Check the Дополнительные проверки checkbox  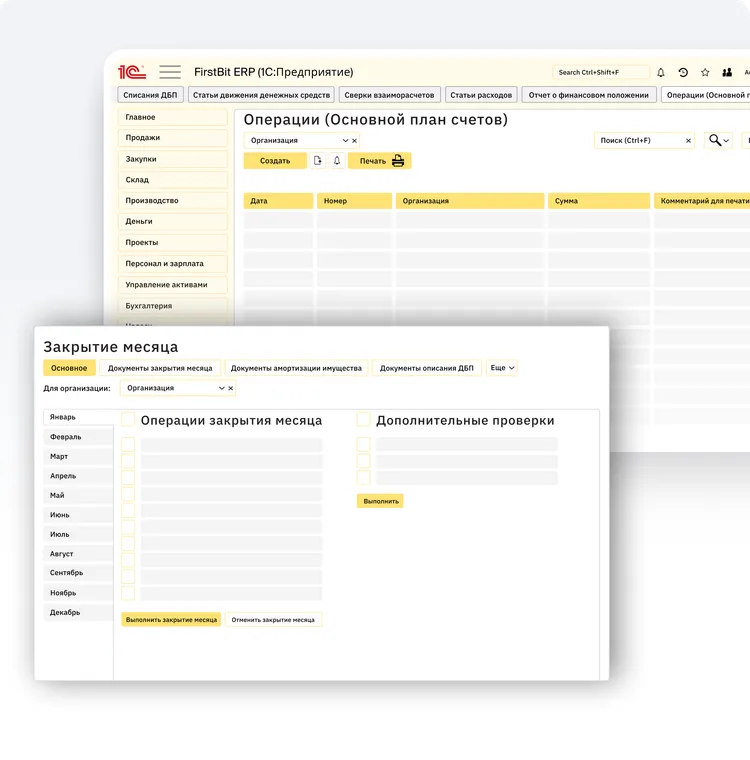click(363, 420)
